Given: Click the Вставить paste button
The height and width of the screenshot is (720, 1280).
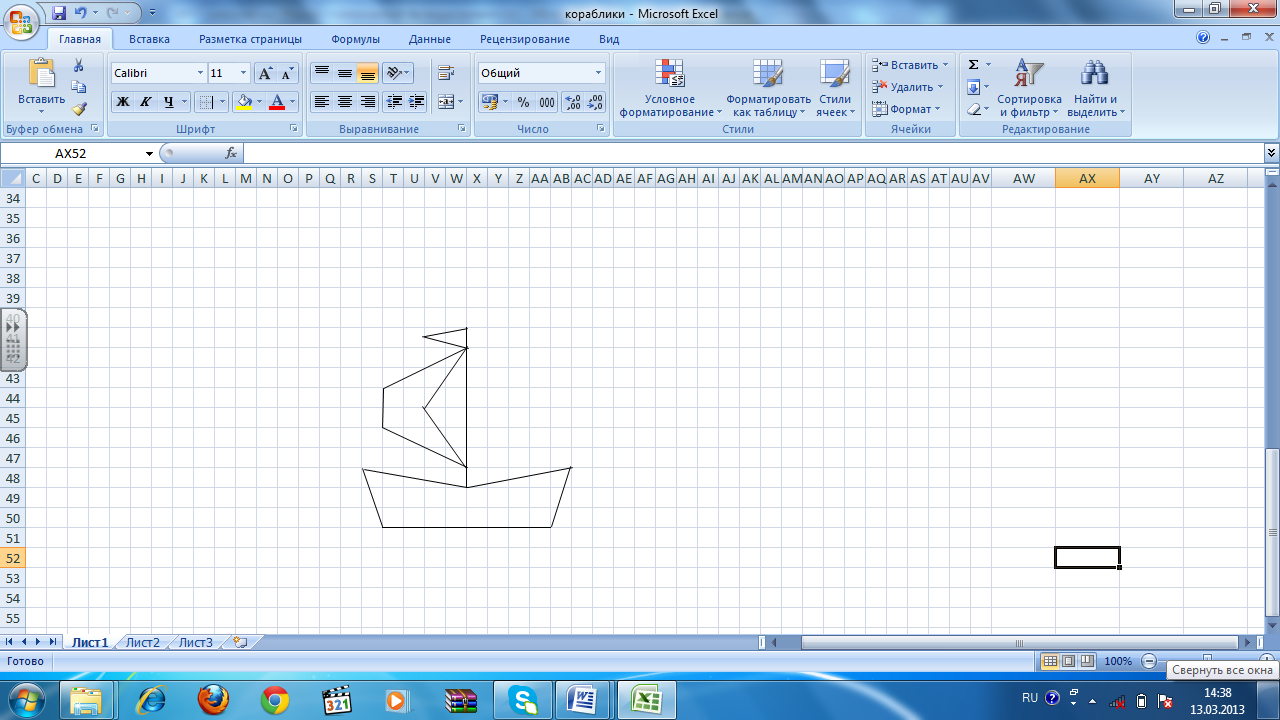Looking at the screenshot, I should (x=42, y=85).
